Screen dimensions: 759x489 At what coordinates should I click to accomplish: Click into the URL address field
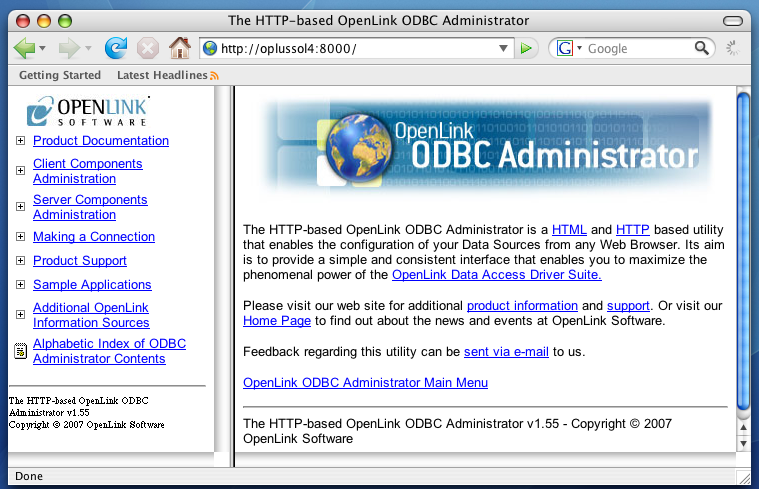coord(357,48)
